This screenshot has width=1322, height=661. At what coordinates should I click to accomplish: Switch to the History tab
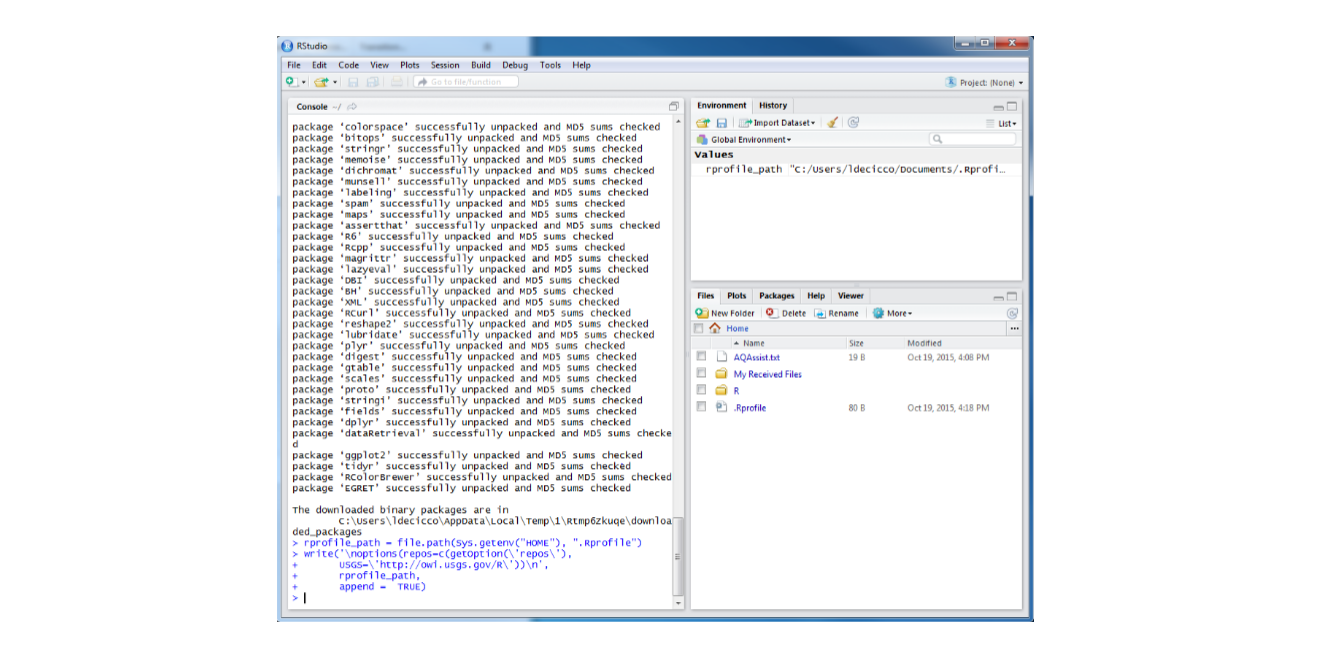[x=772, y=105]
